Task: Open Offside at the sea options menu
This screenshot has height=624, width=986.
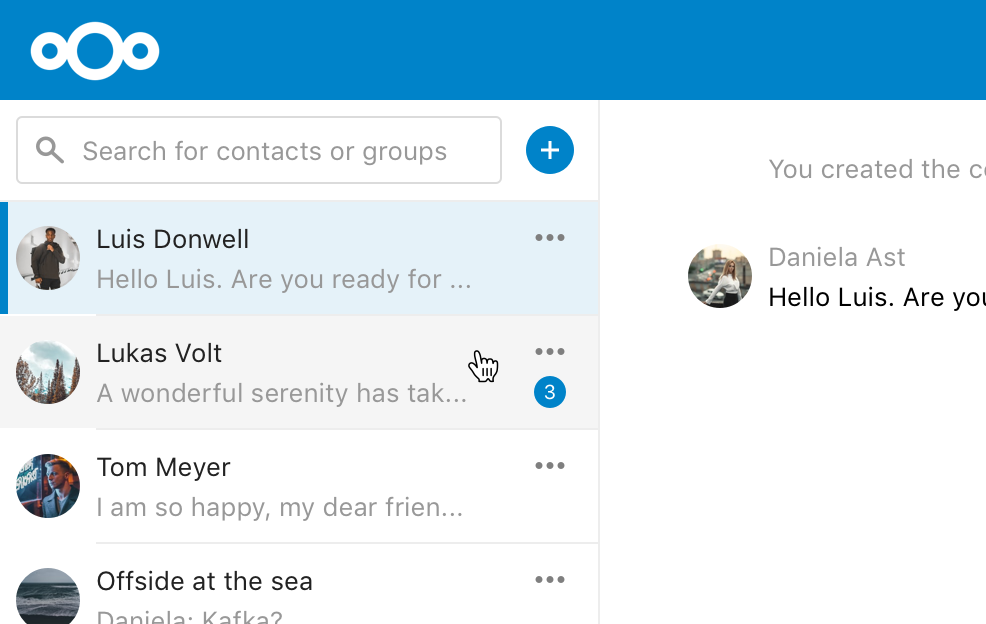Action: pyautogui.click(x=550, y=580)
